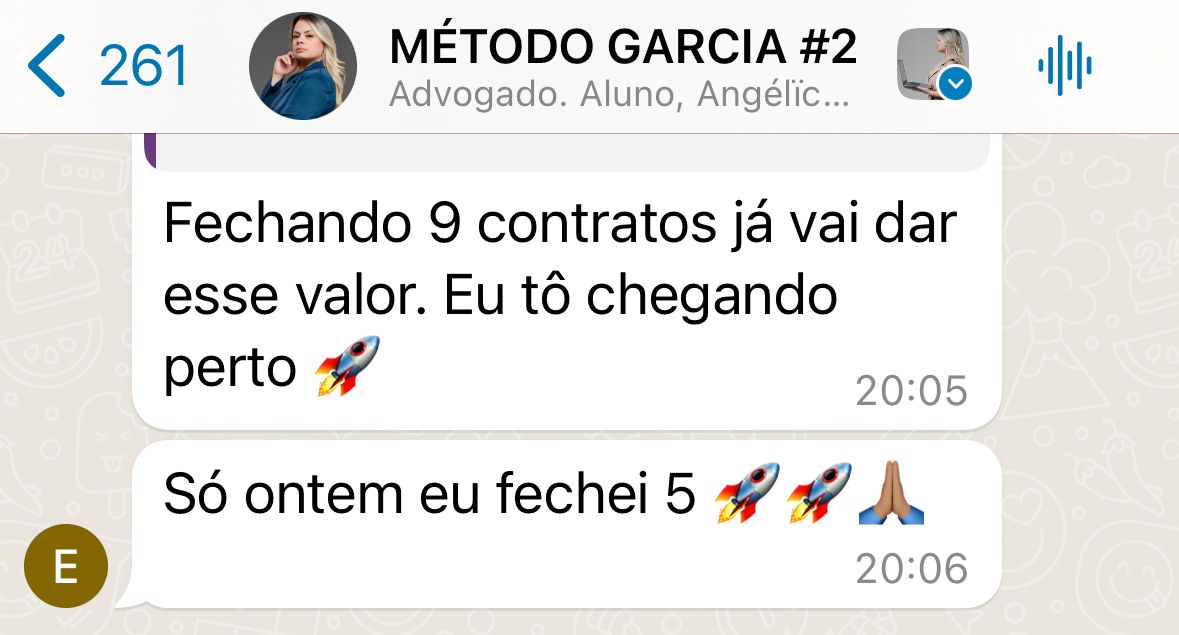The image size is (1179, 635).
Task: Tap the praying hands emoji
Action: pyautogui.click(x=891, y=493)
